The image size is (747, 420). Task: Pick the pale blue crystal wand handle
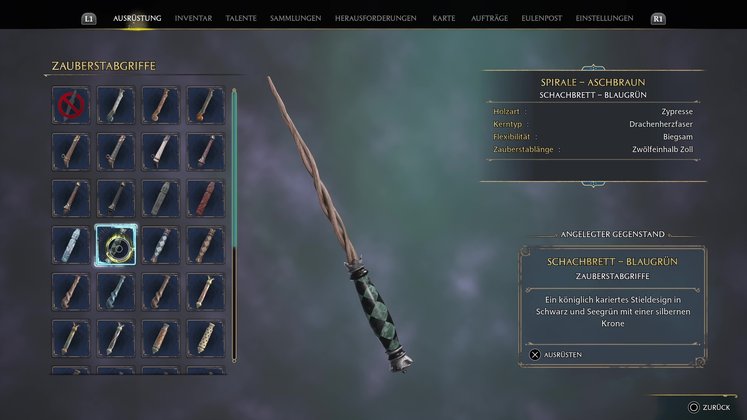tap(71, 245)
